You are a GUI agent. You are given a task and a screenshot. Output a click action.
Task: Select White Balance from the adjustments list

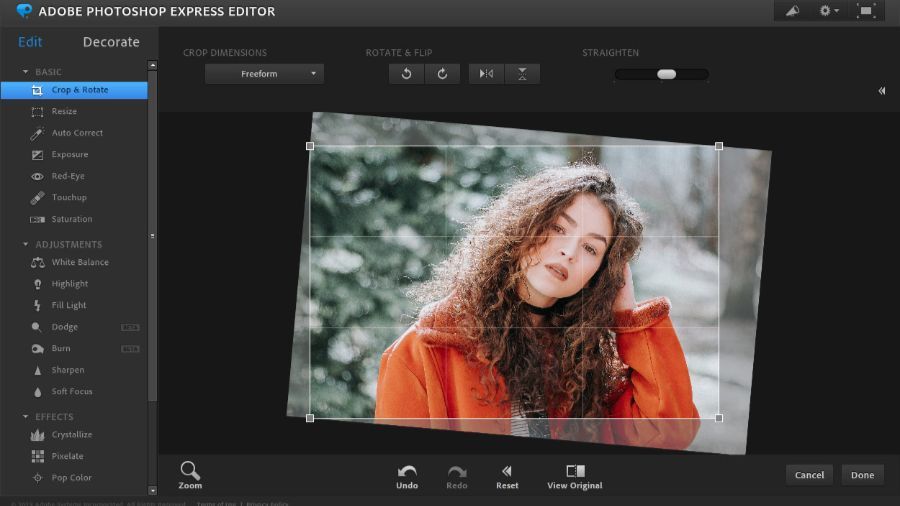79,262
